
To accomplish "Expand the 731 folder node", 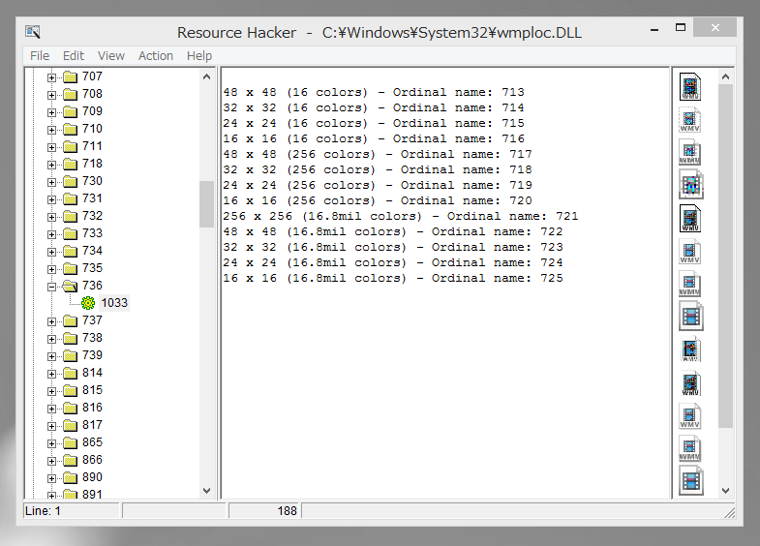I will coord(51,200).
